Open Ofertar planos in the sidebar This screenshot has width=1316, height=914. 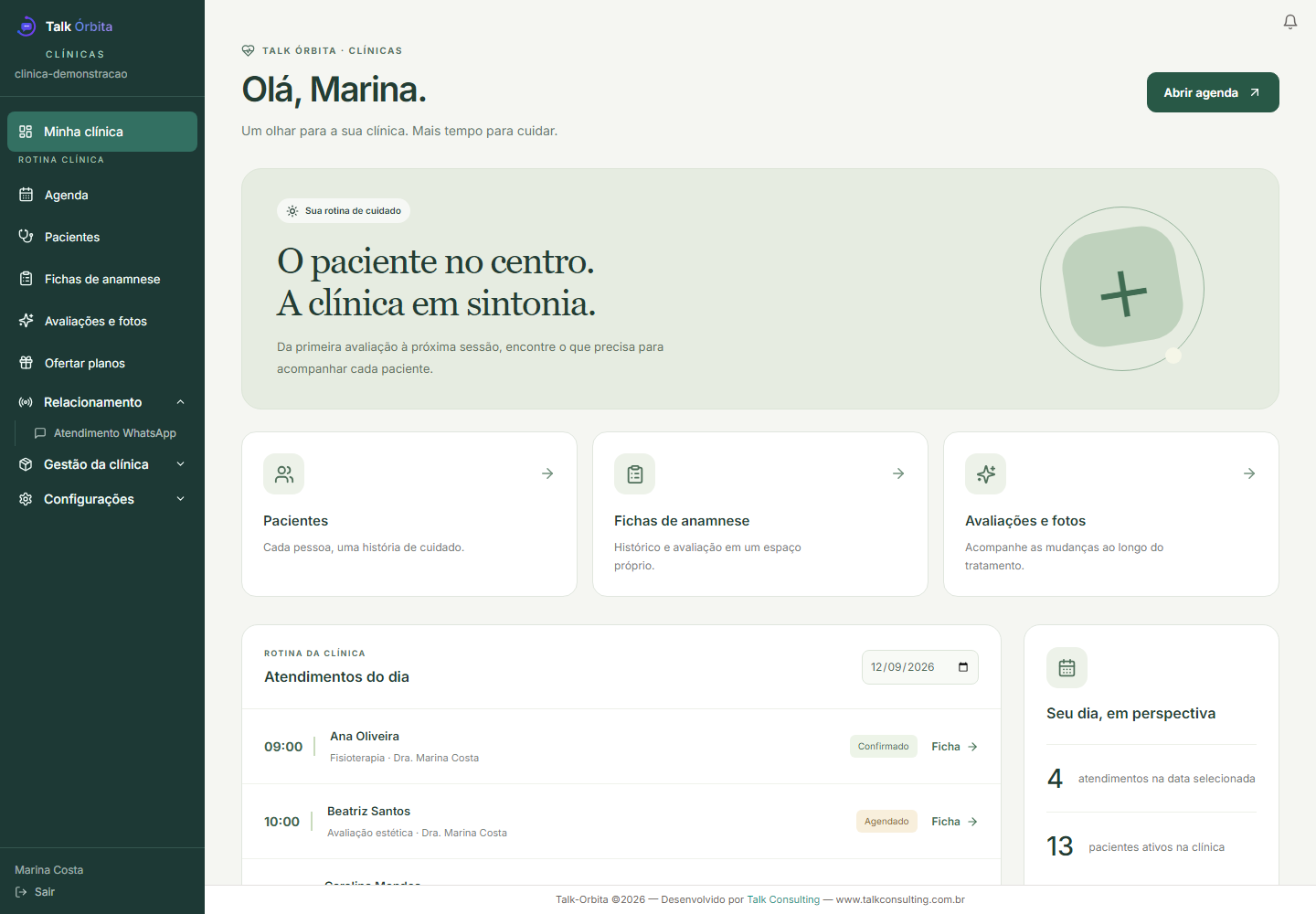click(102, 363)
